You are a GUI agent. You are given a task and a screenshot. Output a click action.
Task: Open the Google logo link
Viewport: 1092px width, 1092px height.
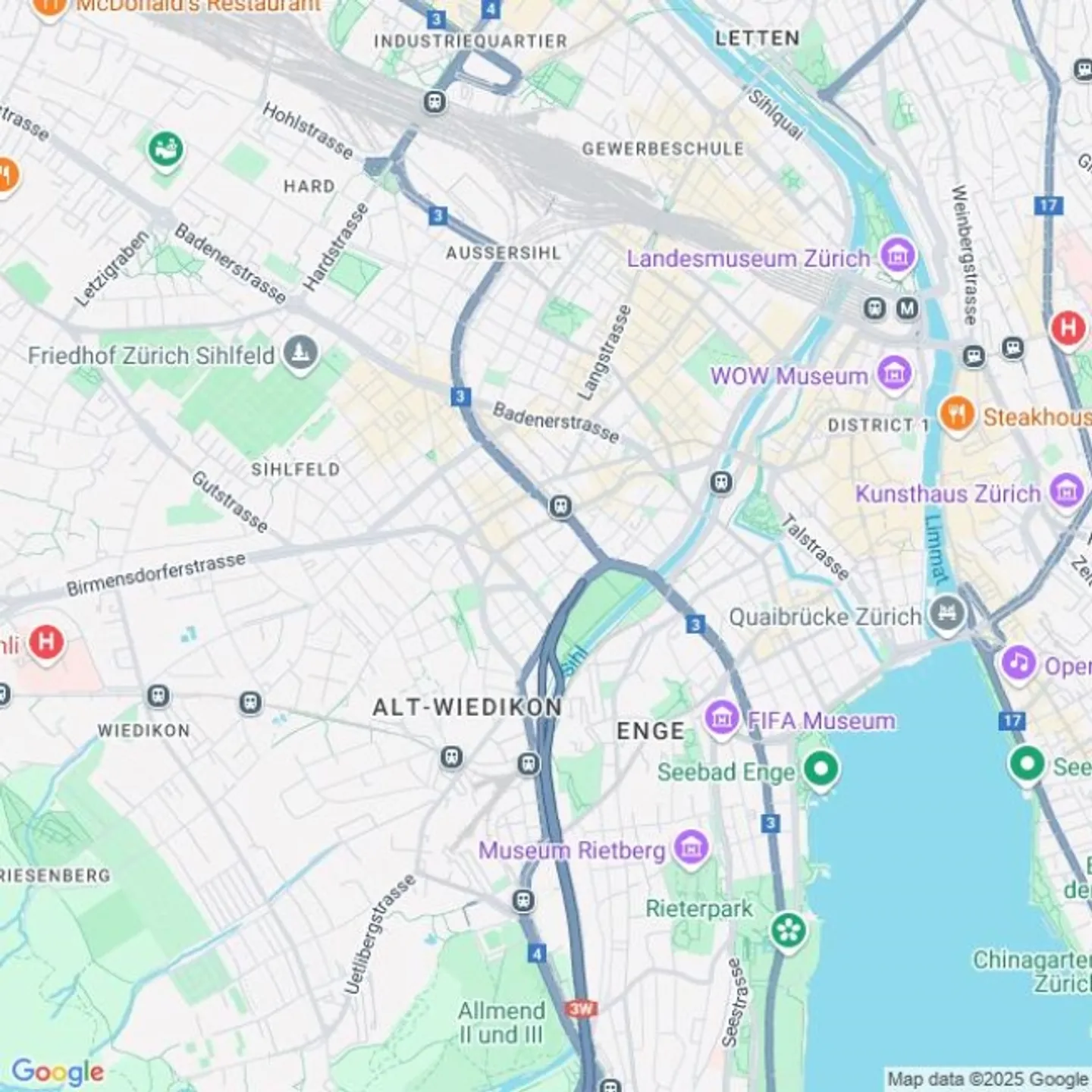[x=58, y=1072]
